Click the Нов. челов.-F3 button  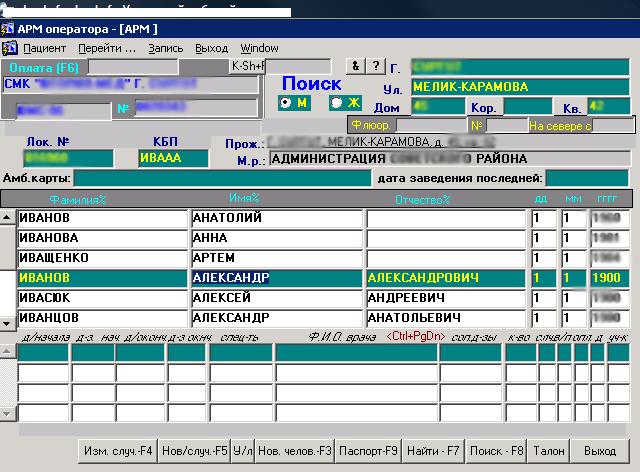click(x=295, y=451)
